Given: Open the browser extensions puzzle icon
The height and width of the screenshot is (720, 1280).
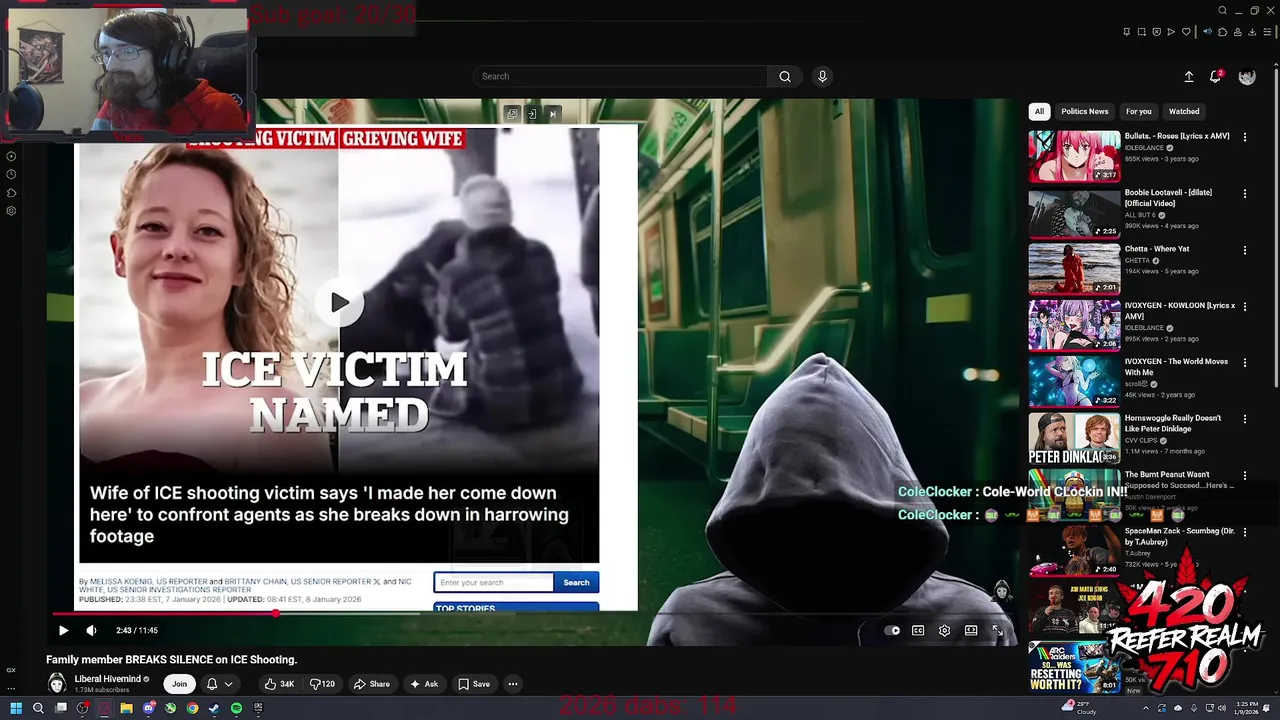Looking at the screenshot, I should pos(1222,32).
